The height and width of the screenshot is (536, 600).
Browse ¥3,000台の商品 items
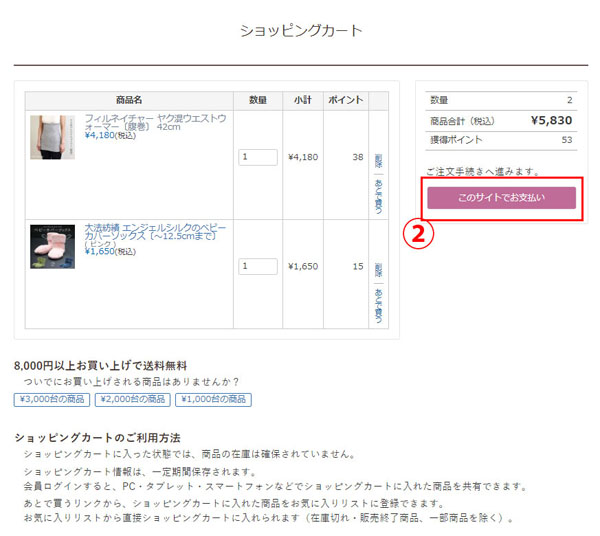tap(52, 400)
